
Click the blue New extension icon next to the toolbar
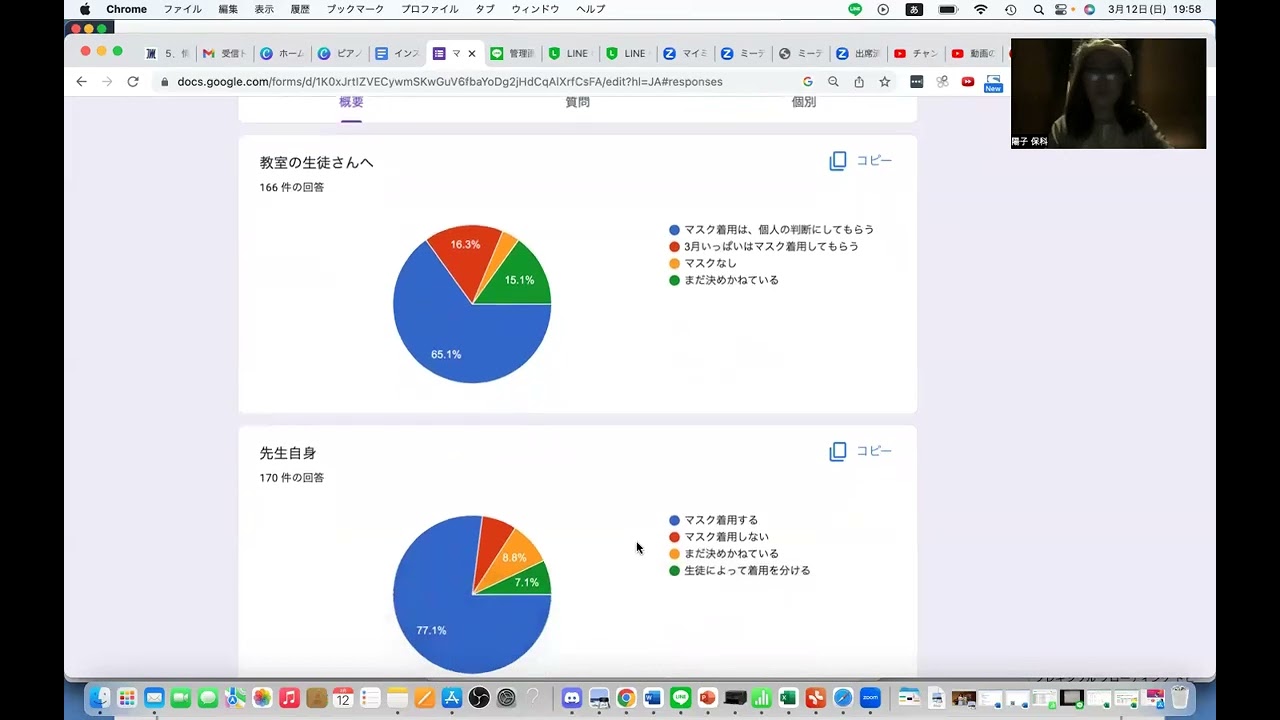point(992,85)
